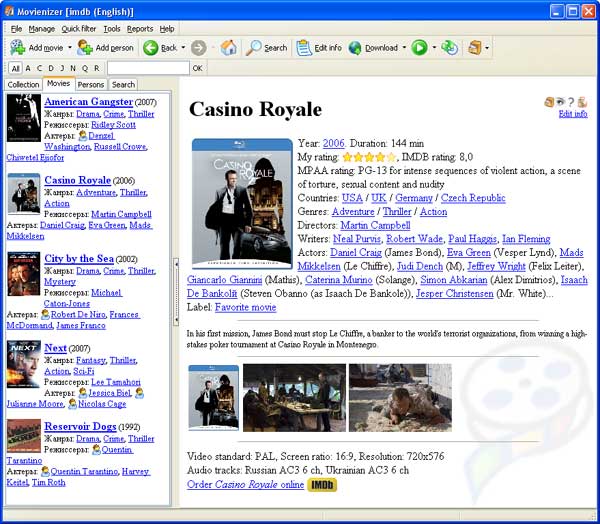Click the question mark icon on movie page
600x524 pixels.
(570, 102)
